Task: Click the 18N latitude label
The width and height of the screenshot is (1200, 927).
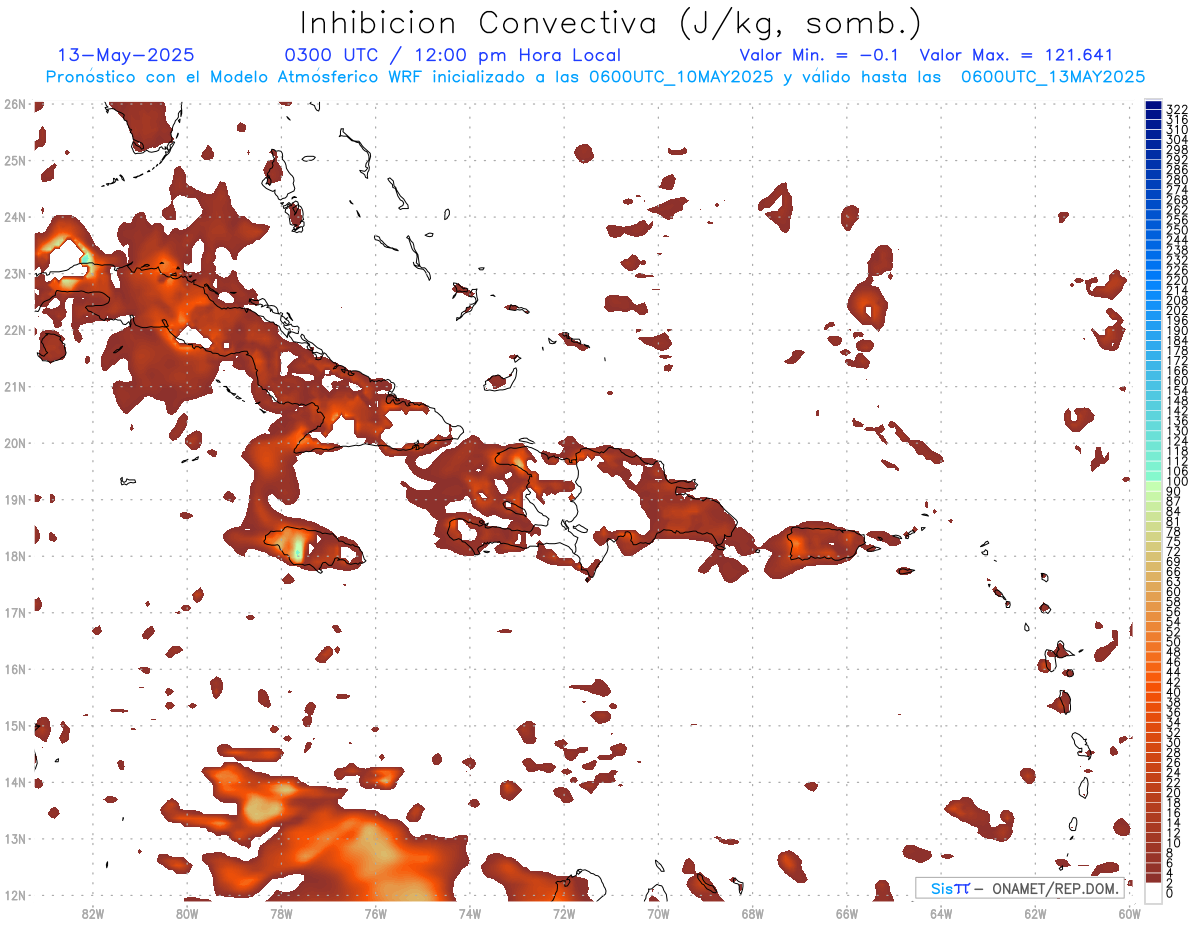Action: coord(14,556)
